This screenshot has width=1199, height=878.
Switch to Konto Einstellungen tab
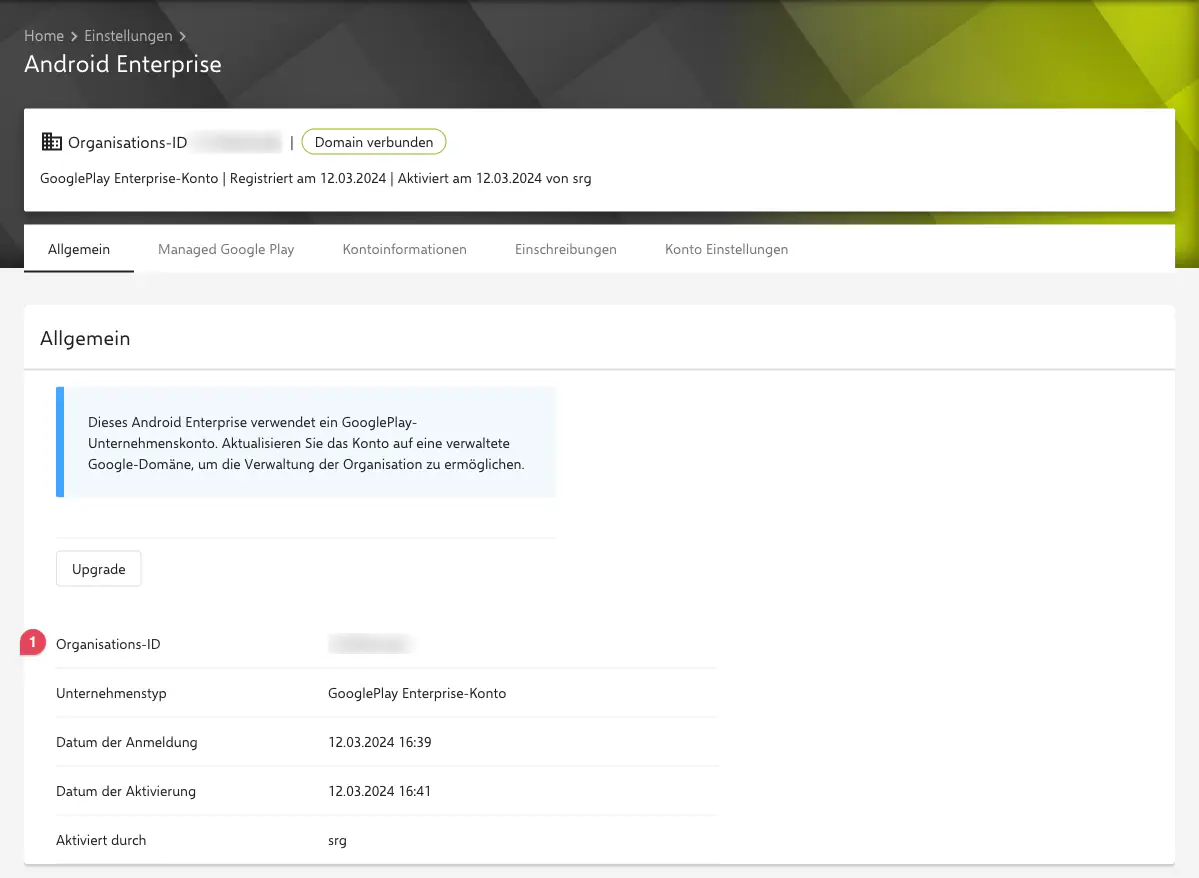[726, 249]
